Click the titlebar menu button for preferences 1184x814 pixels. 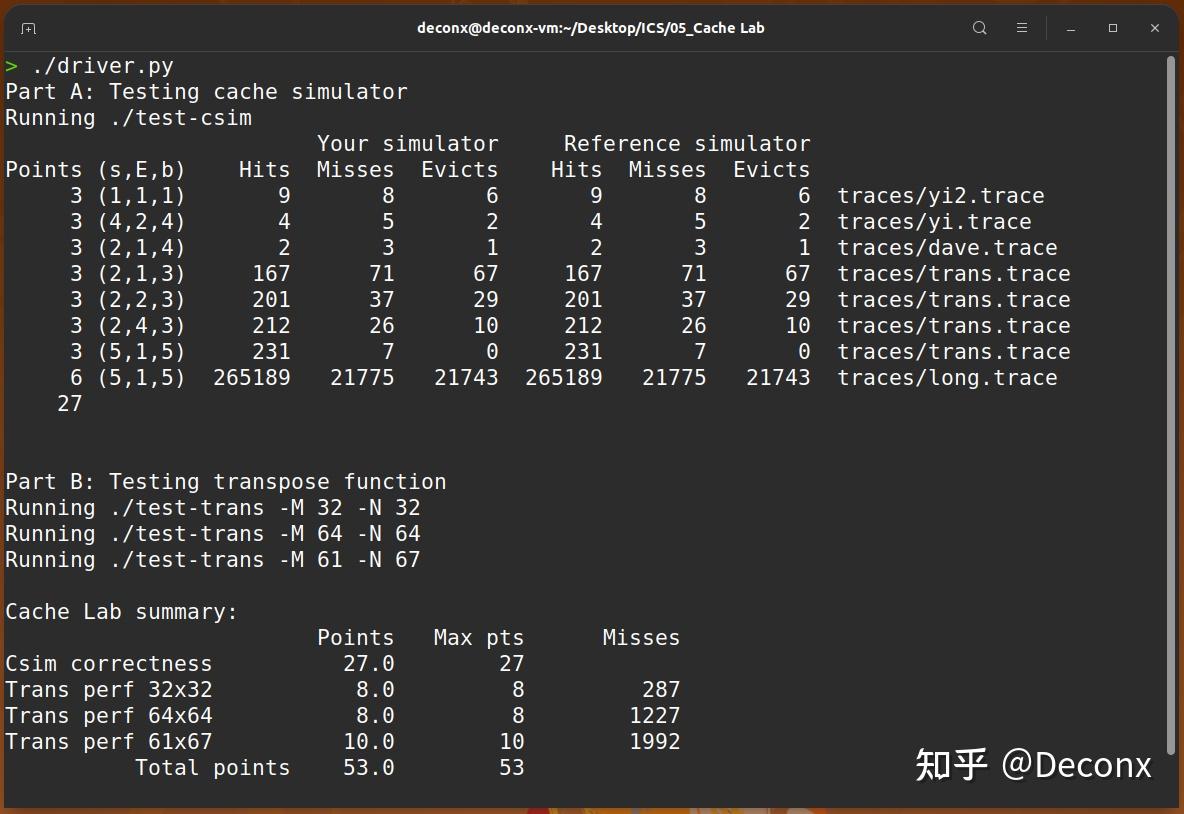(1021, 28)
